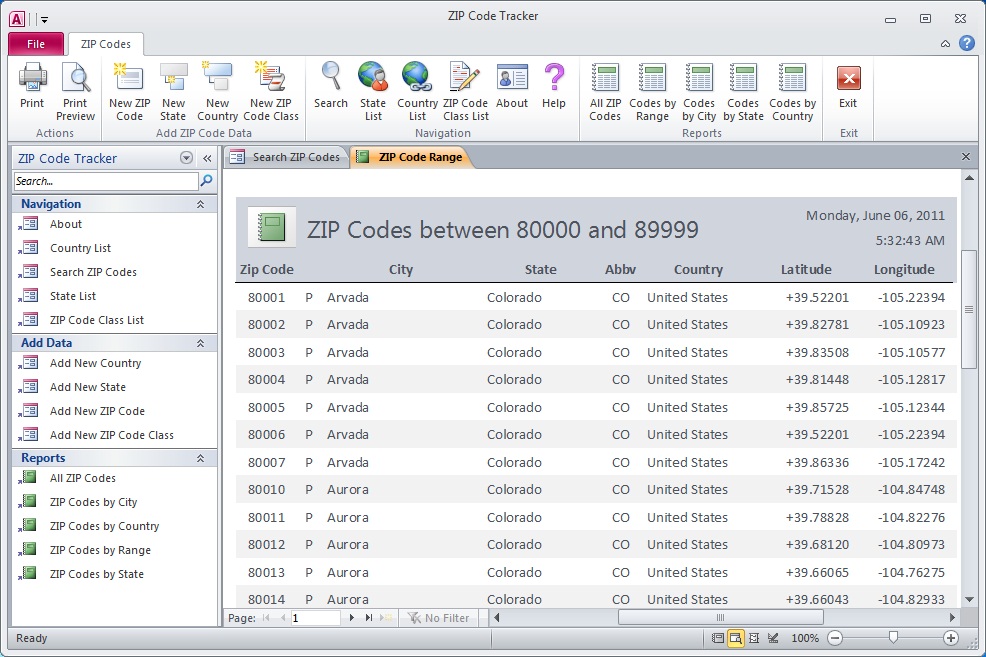The height and width of the screenshot is (657, 986).
Task: Minimize the ribbon with the caret
Action: point(945,44)
